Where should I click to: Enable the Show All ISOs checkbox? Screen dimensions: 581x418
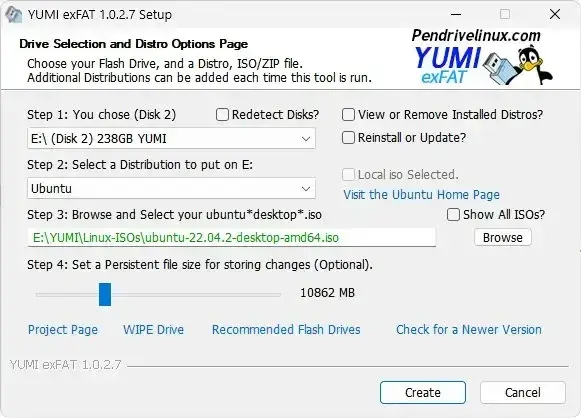coord(453,215)
